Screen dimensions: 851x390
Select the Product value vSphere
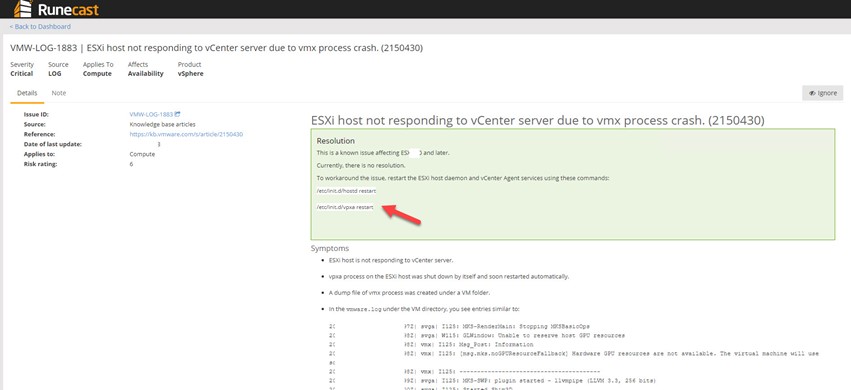pyautogui.click(x=190, y=74)
